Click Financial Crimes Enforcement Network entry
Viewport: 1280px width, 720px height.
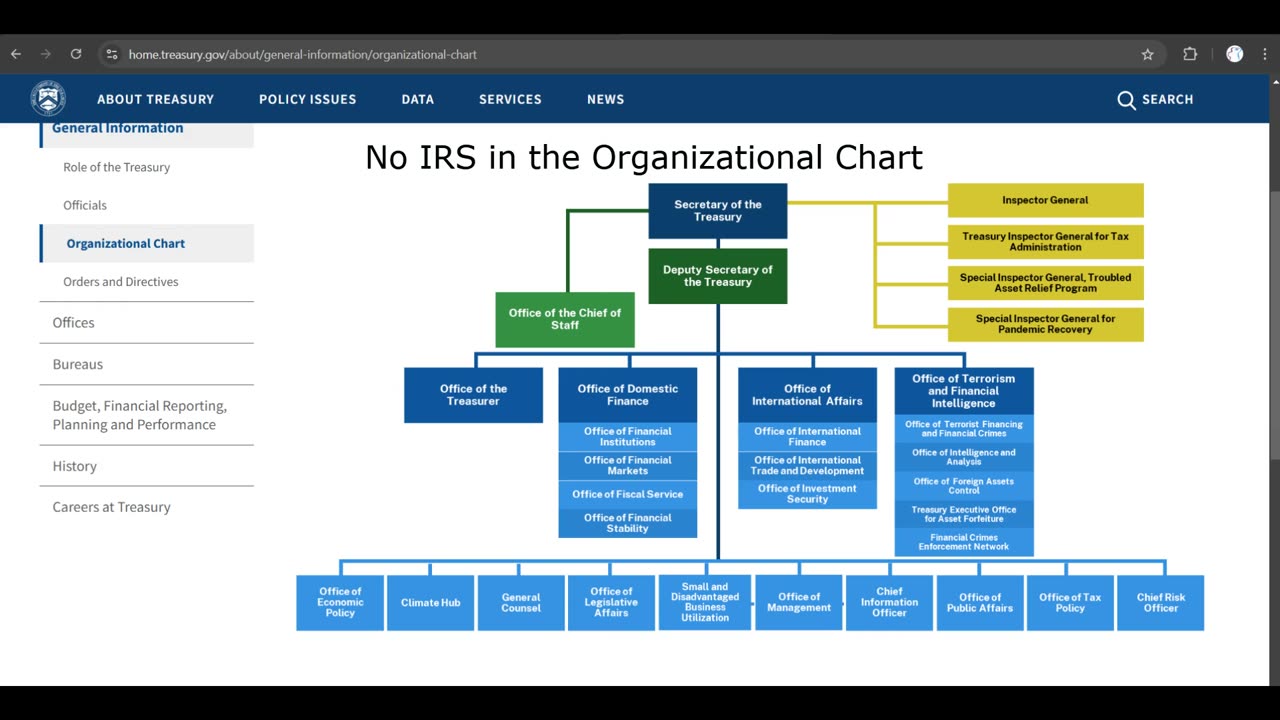tap(964, 542)
